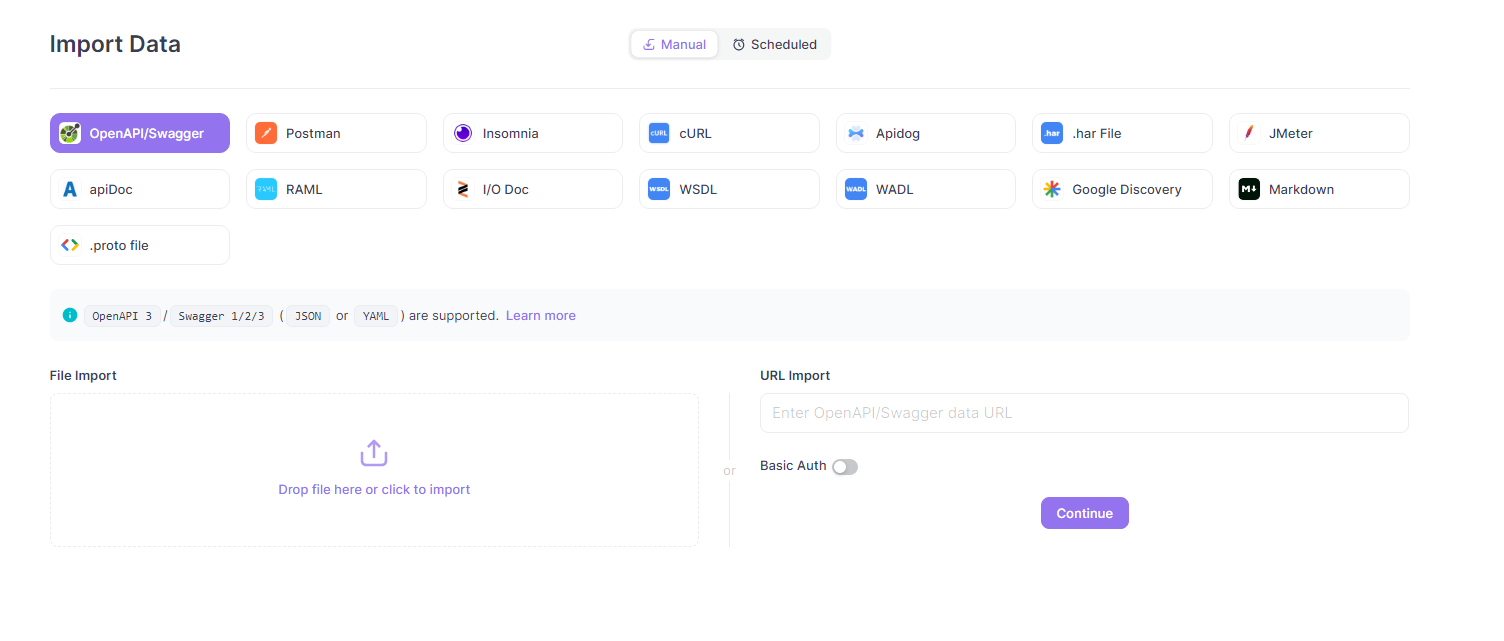This screenshot has height=641, width=1504.
Task: Choose the WADL import option
Action: pyautogui.click(x=926, y=189)
